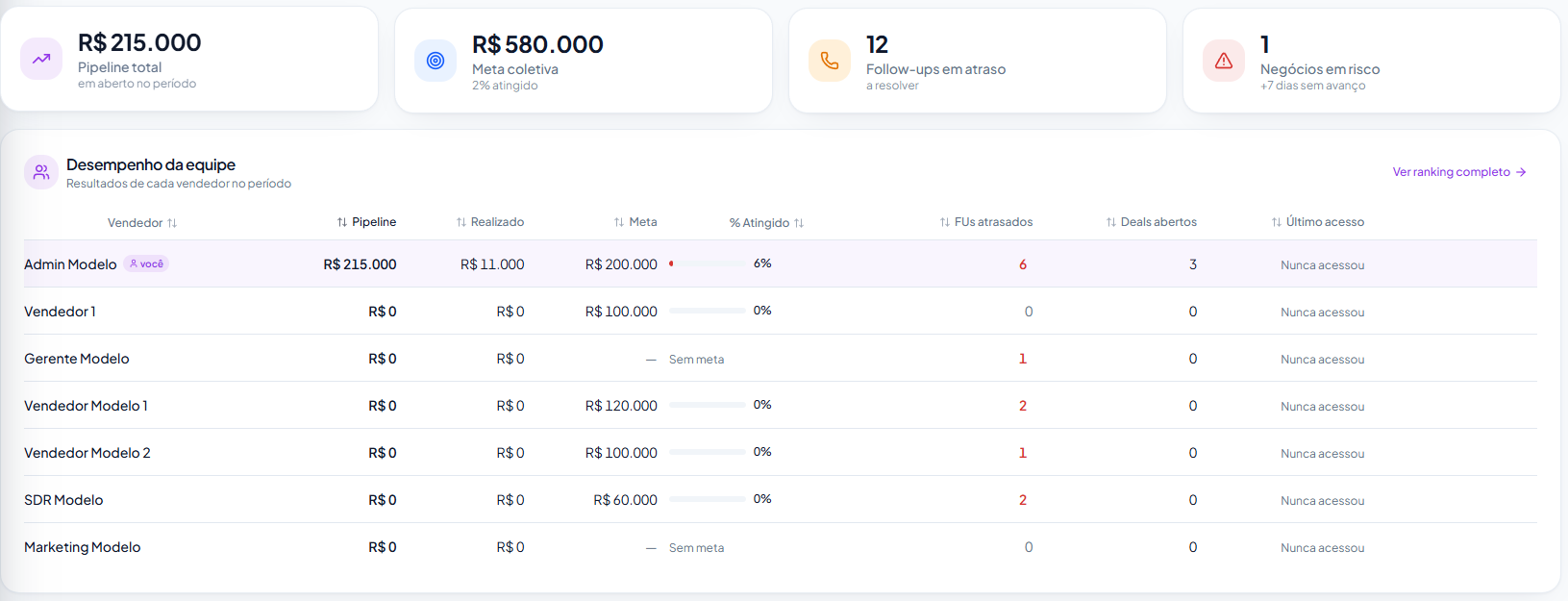This screenshot has width=1568, height=601.
Task: Click Vendedor Modelo 1's overdue count of 2
Action: pos(1023,406)
